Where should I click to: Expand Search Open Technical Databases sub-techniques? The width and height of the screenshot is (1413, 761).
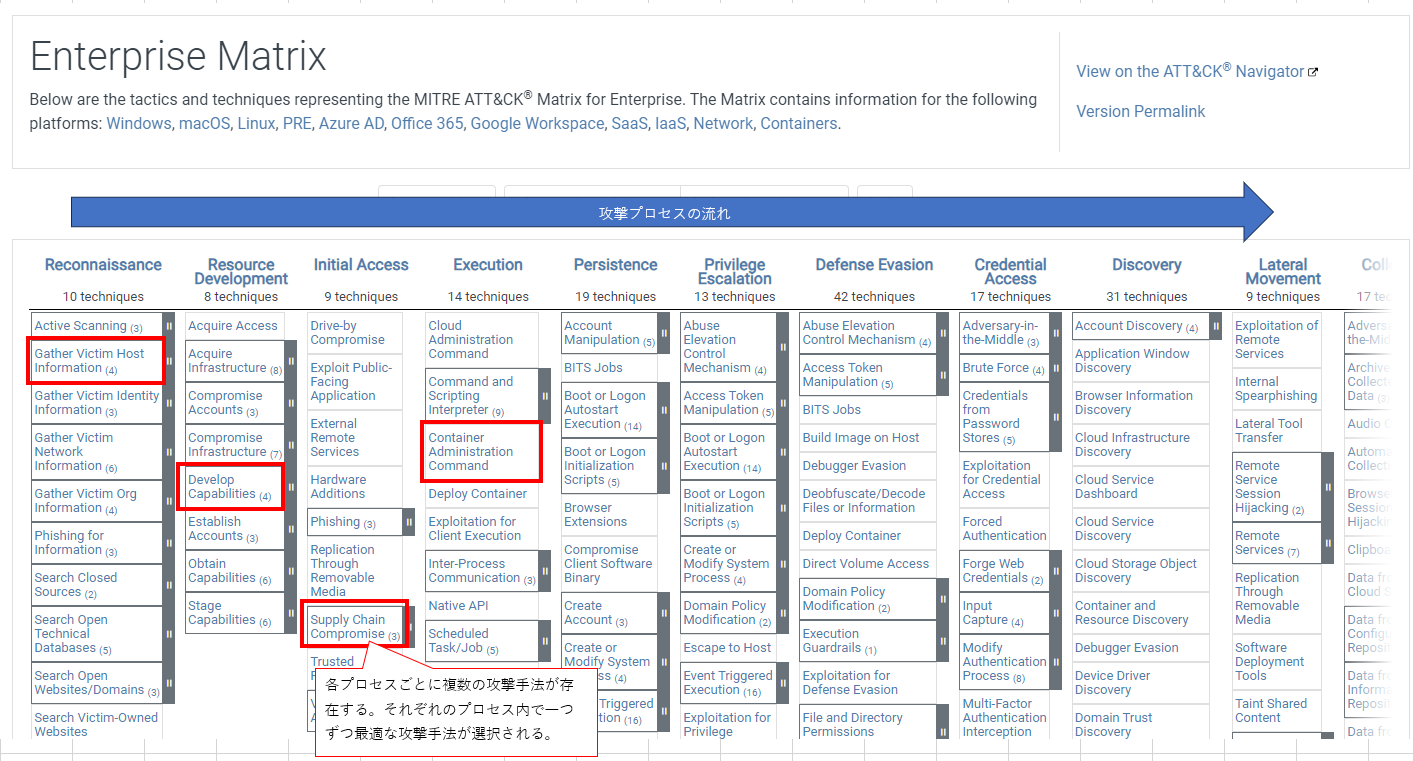click(x=169, y=634)
